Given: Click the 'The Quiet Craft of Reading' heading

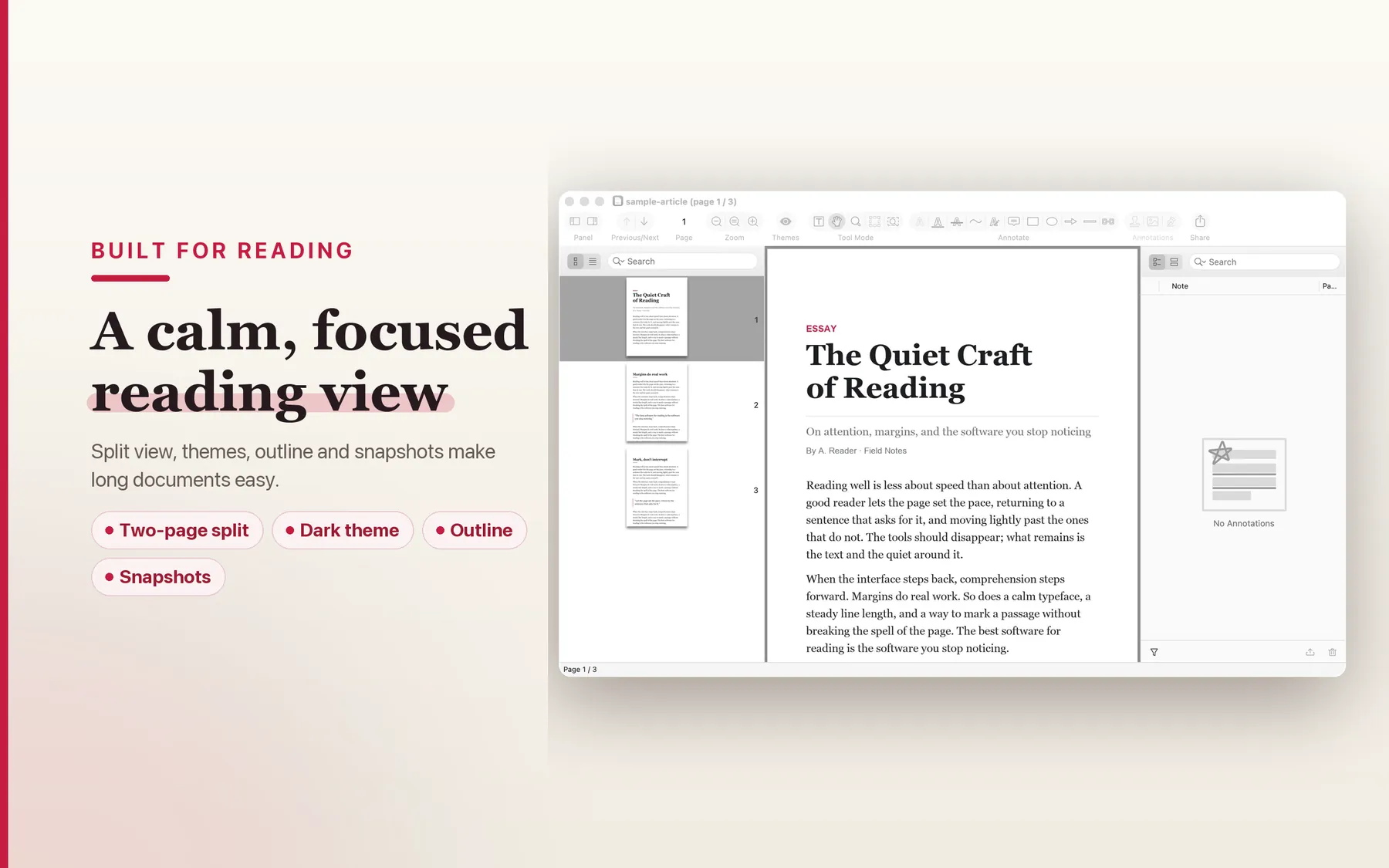Looking at the screenshot, I should point(919,371).
